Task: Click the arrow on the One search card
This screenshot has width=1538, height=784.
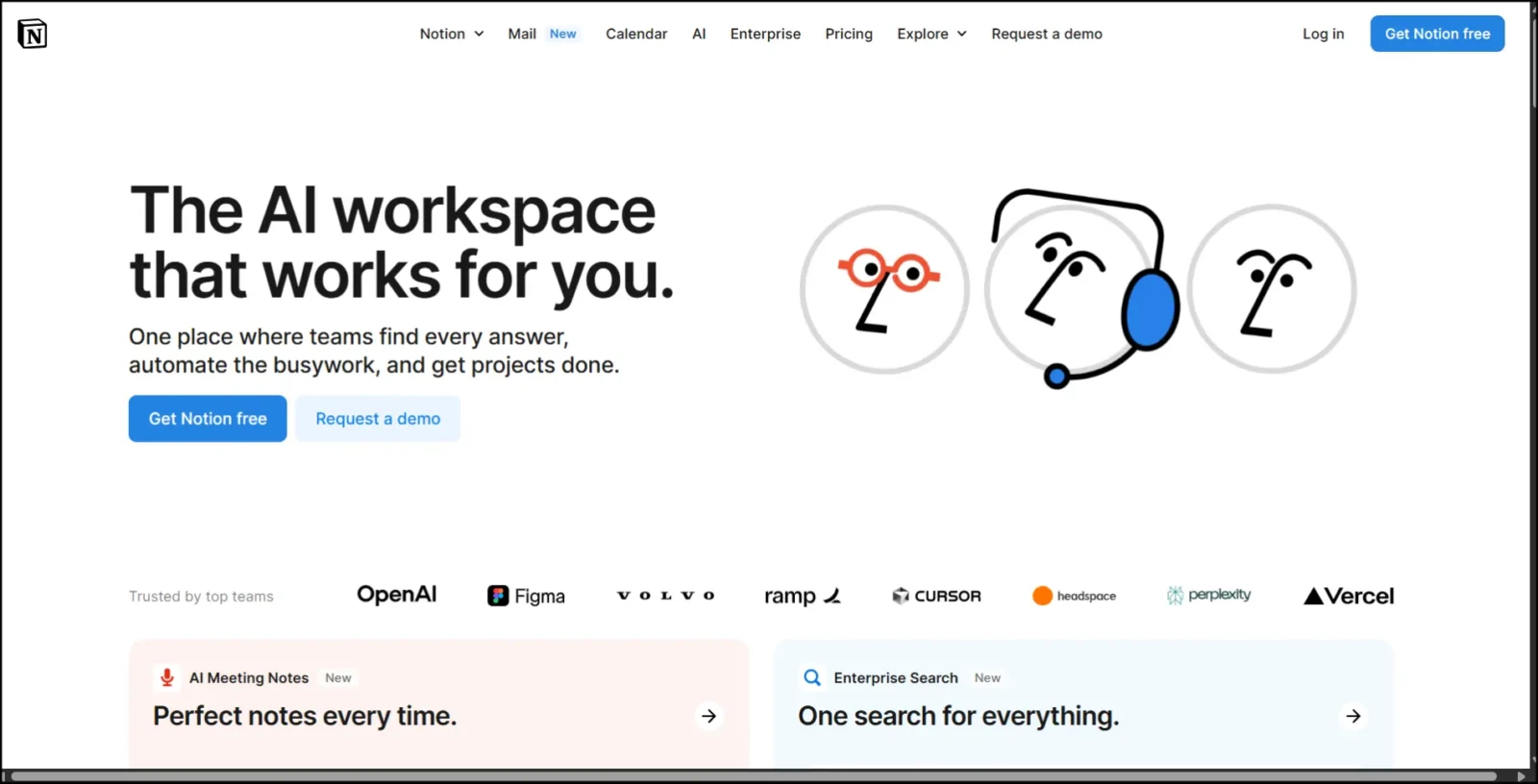Action: pyautogui.click(x=1353, y=716)
